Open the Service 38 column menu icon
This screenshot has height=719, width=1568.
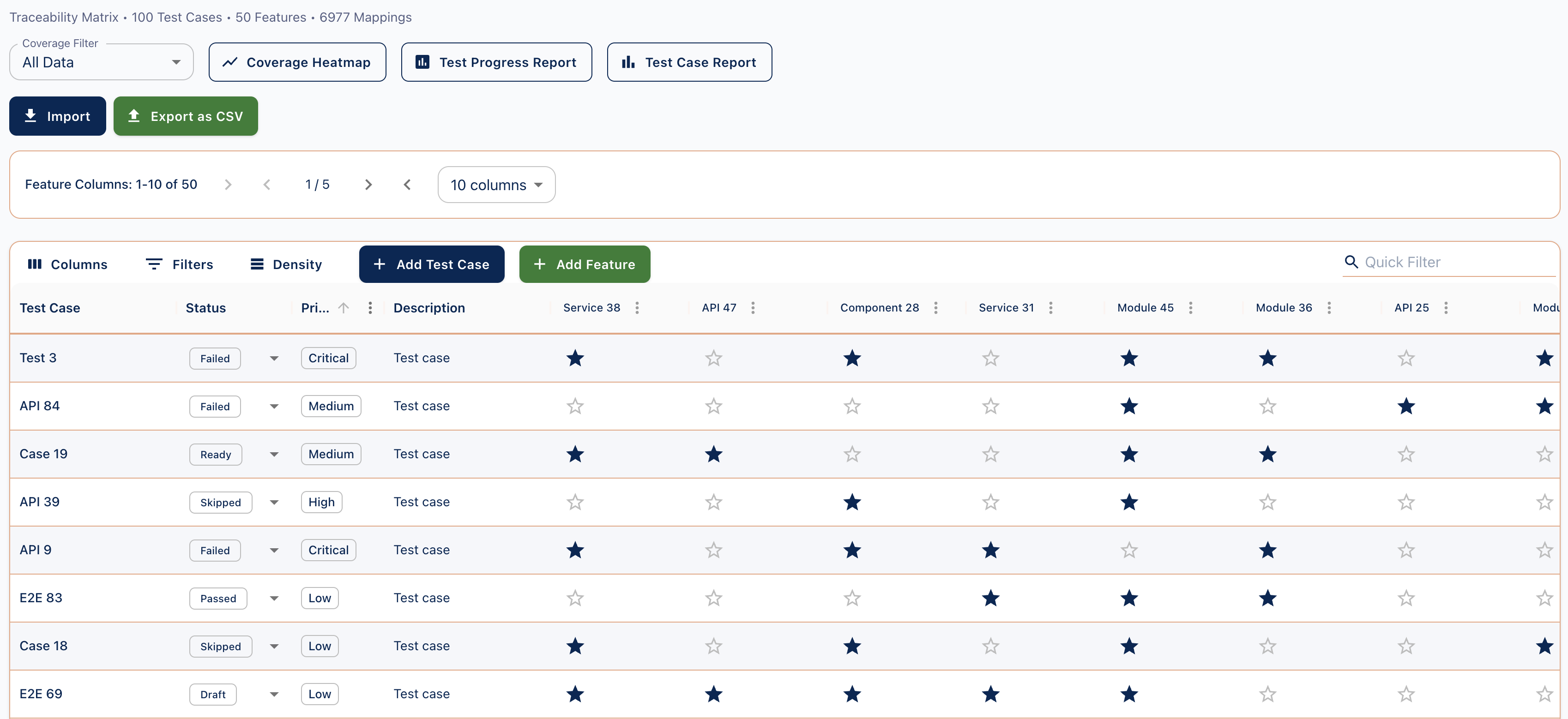click(637, 308)
